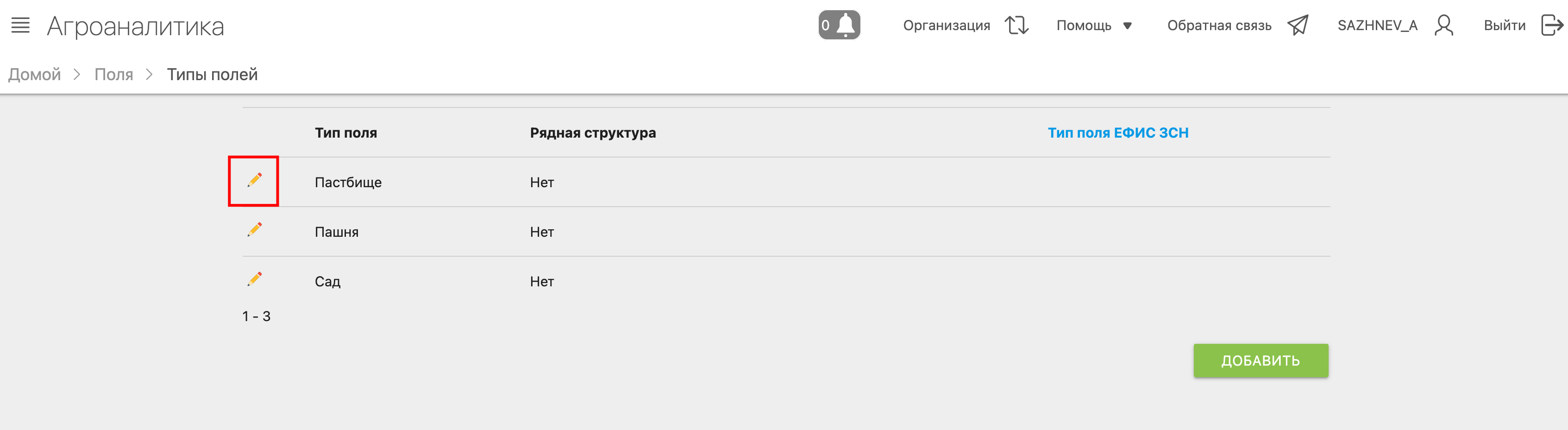Image resolution: width=1568 pixels, height=430 pixels.
Task: Edit the Пастбище field type
Action: point(254,180)
